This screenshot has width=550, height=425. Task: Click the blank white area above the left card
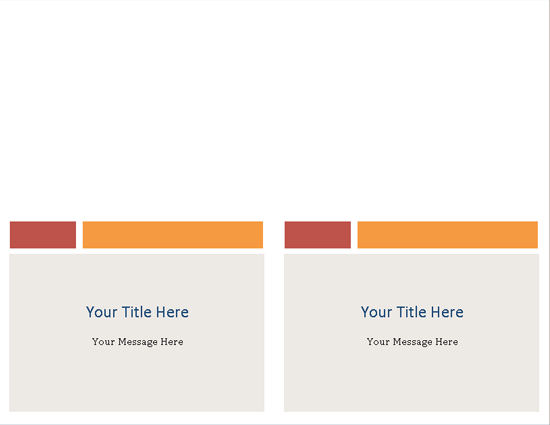coord(136,110)
